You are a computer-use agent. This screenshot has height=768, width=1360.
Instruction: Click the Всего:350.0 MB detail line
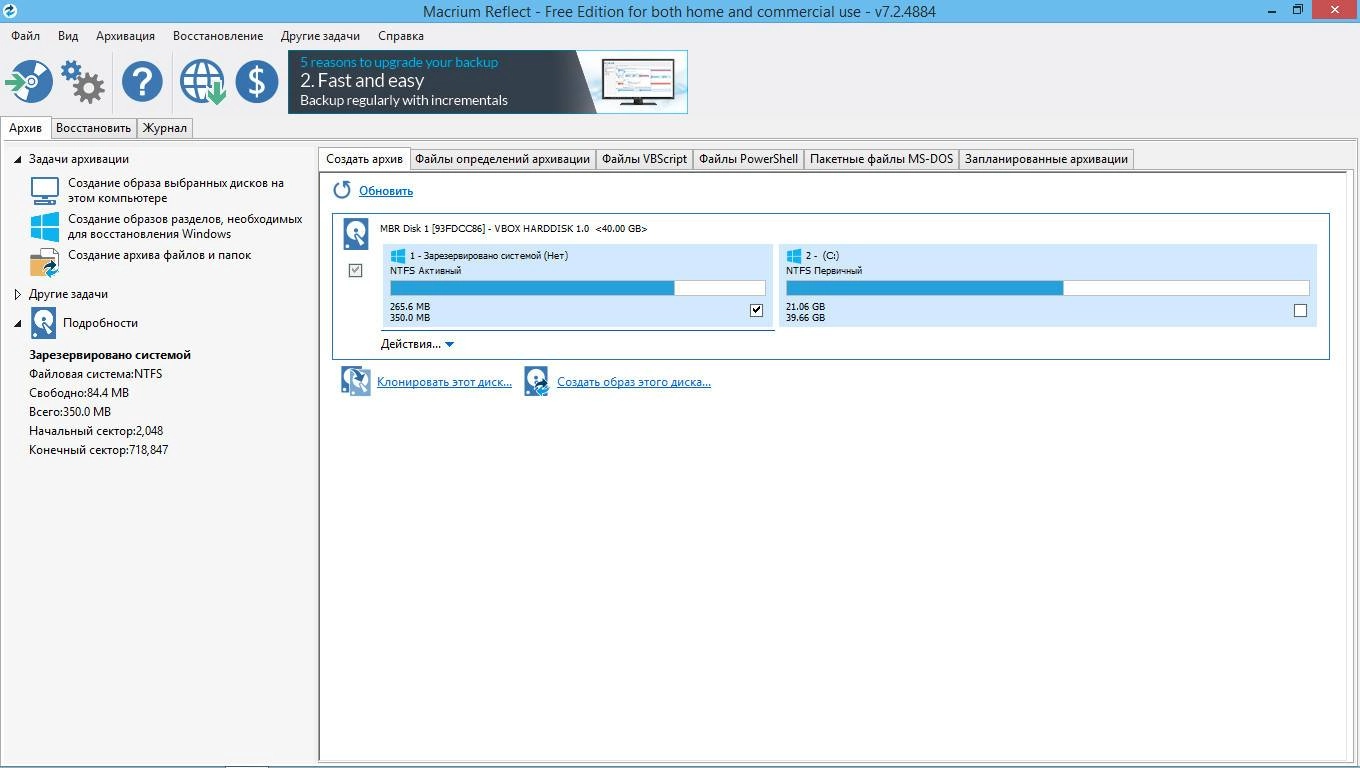point(70,412)
